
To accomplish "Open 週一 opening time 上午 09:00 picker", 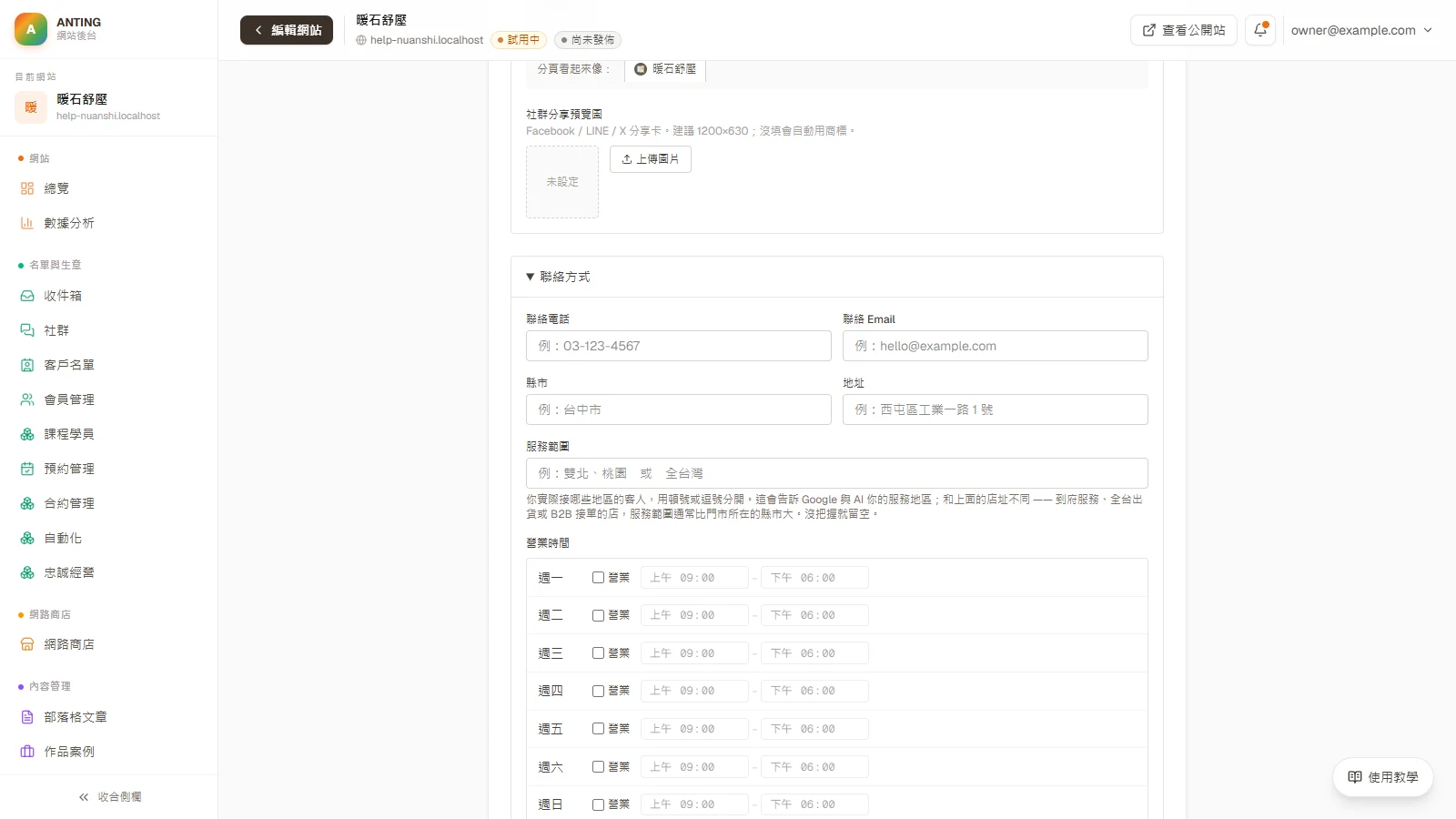I will pos(694,578).
